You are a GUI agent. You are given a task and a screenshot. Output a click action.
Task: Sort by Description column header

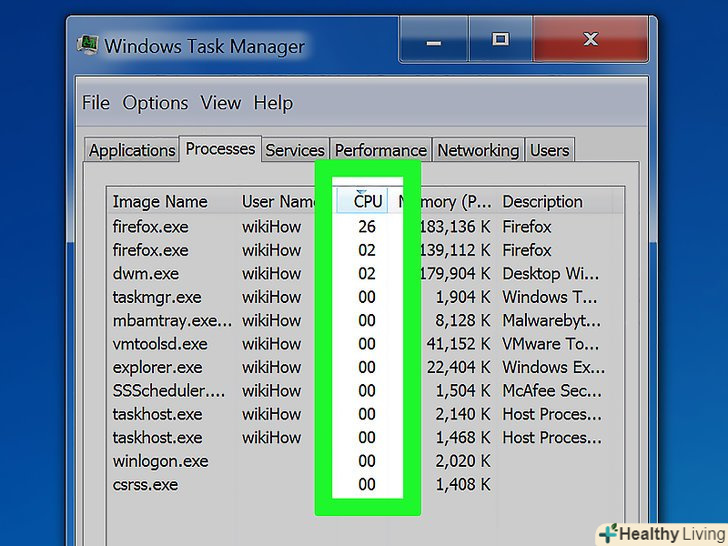click(x=542, y=202)
